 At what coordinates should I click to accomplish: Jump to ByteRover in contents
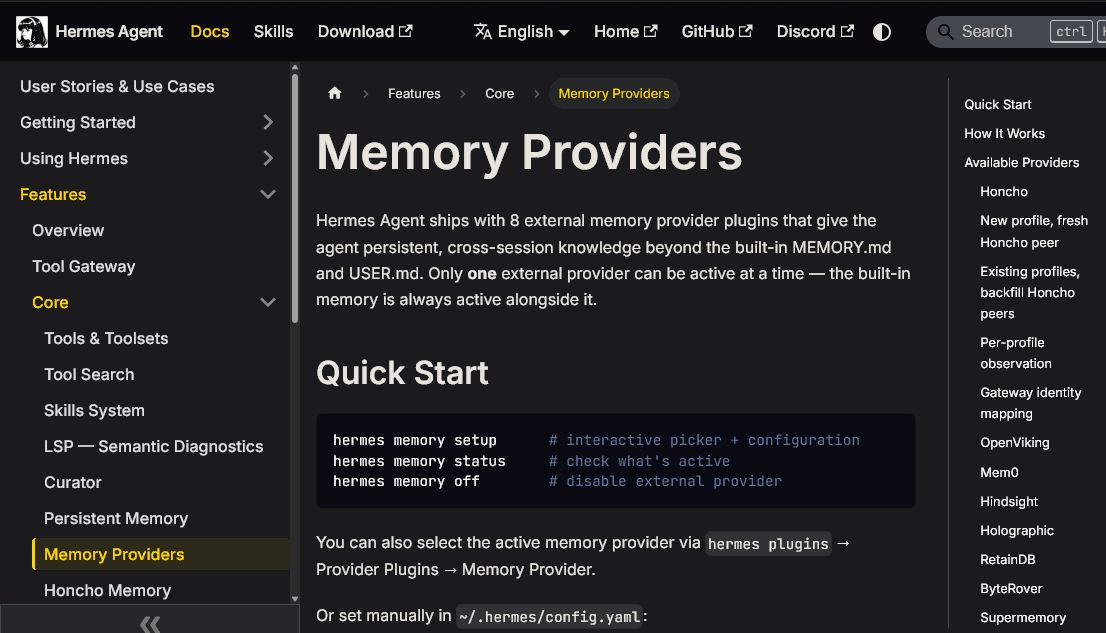1011,588
